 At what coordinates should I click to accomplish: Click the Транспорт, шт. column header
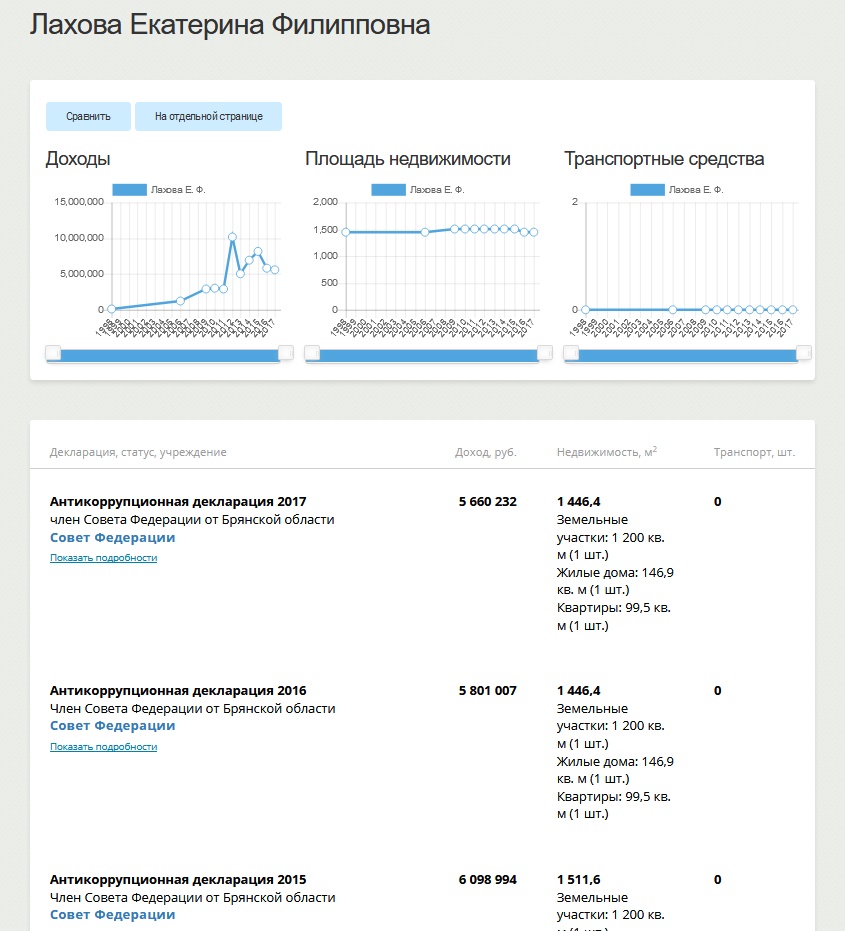click(x=754, y=452)
